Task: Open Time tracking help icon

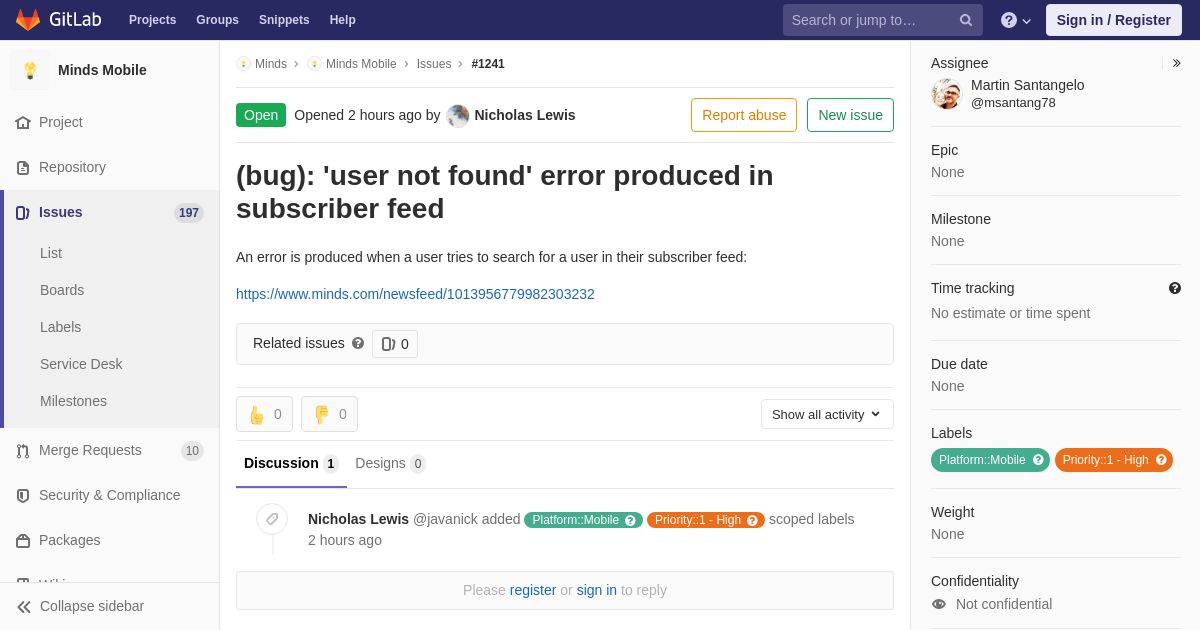Action: click(x=1175, y=288)
